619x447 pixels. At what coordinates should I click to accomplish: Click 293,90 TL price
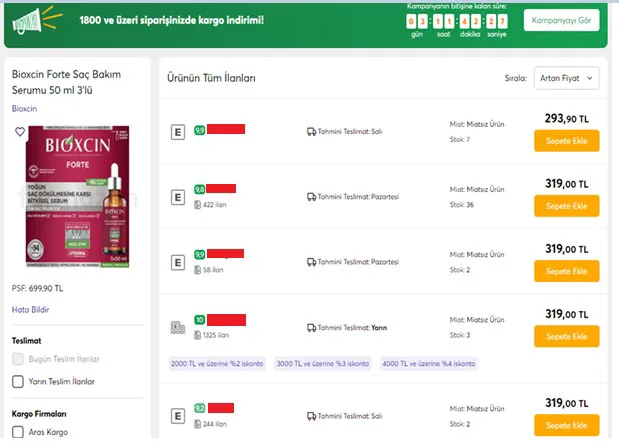click(566, 118)
